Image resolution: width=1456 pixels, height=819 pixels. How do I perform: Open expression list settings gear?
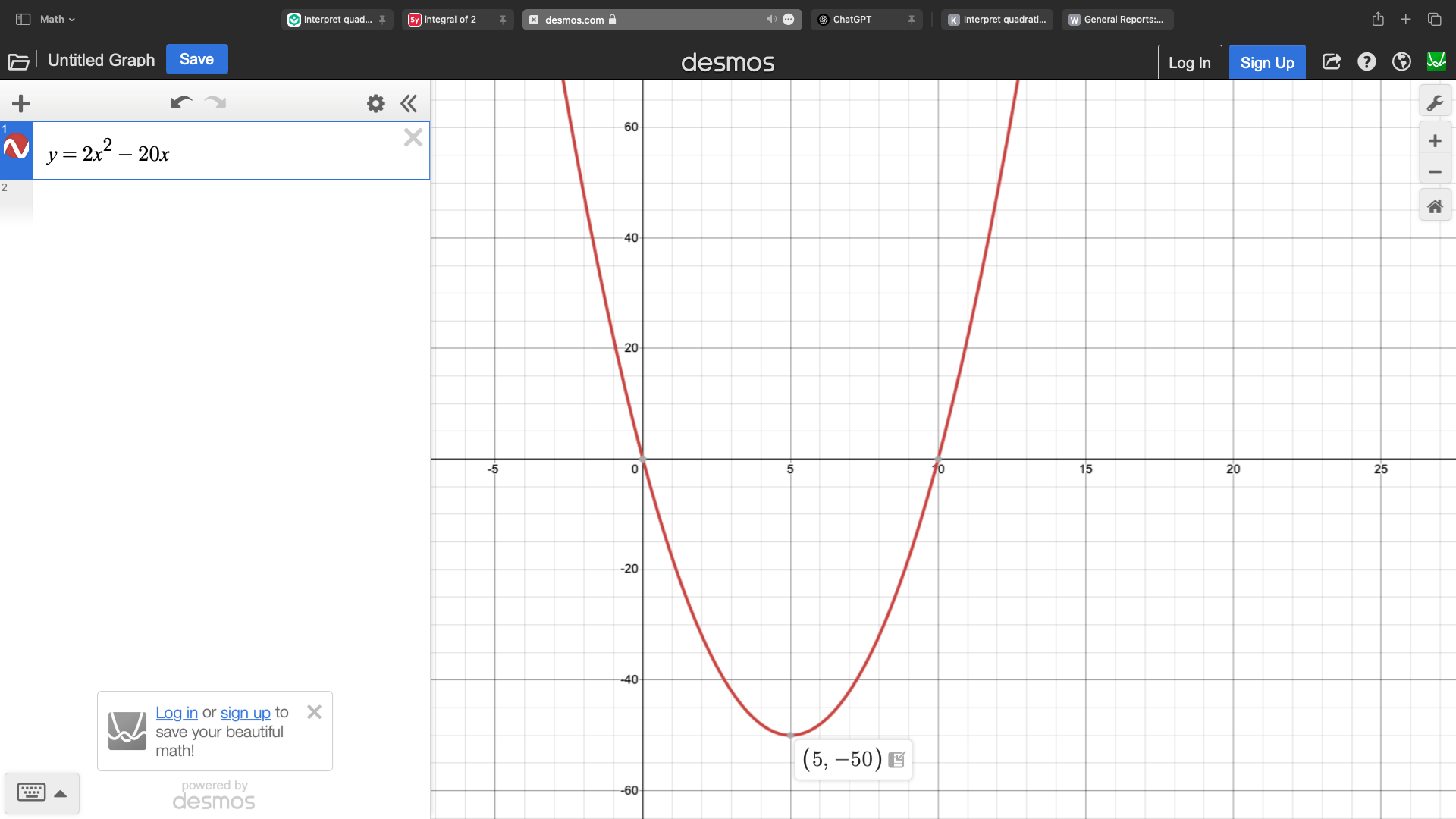375,103
